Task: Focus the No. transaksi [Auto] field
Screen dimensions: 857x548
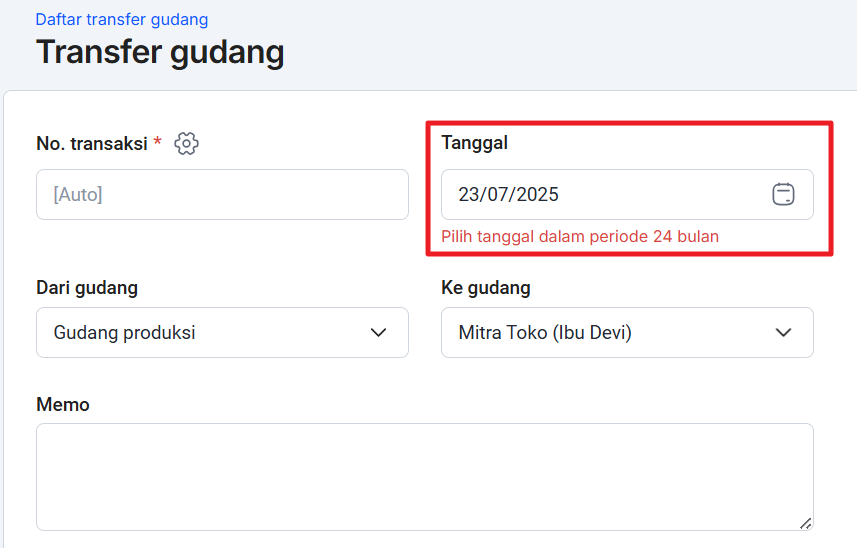Action: point(222,194)
